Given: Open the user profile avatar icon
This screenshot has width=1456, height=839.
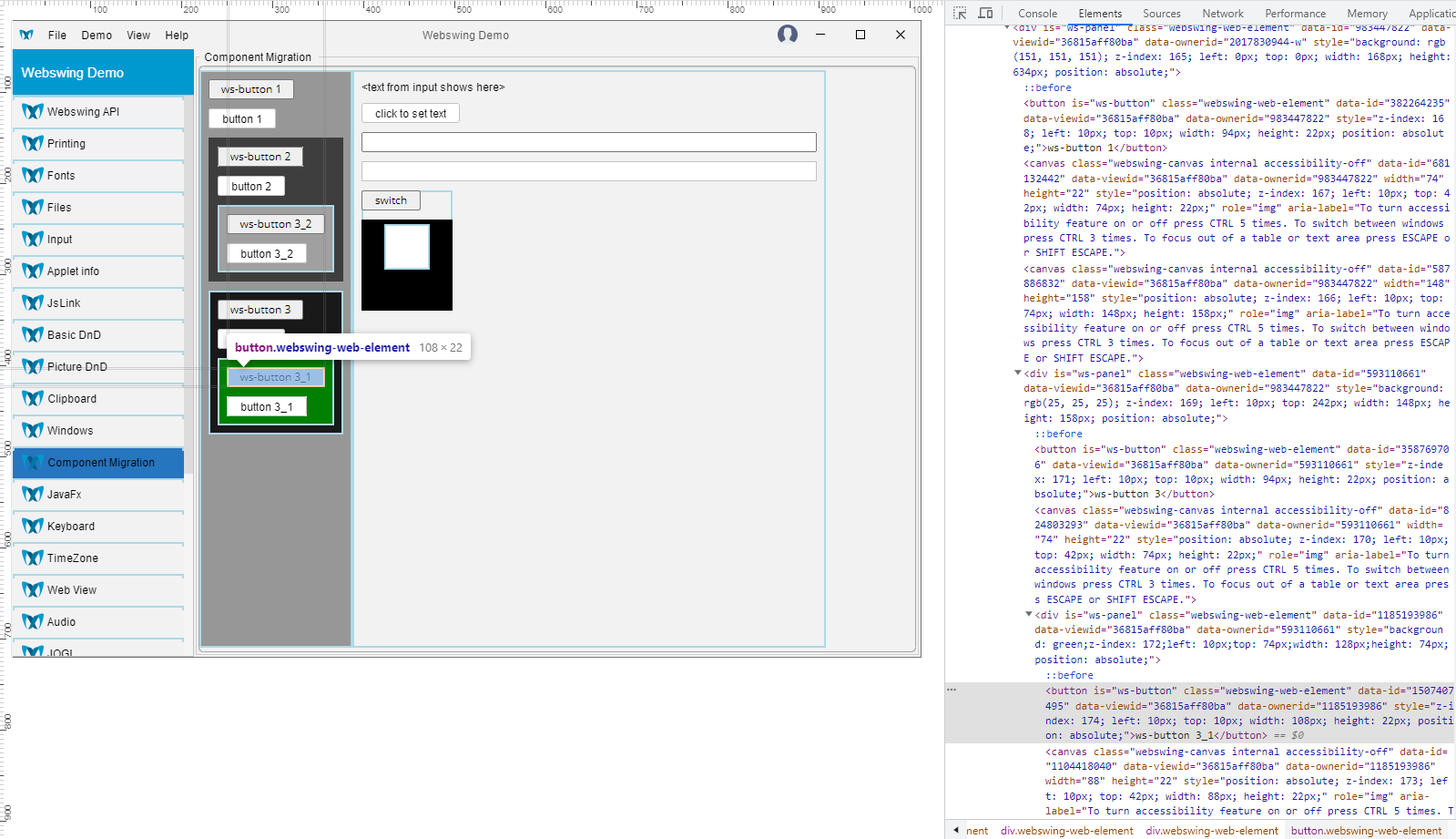Looking at the screenshot, I should click(788, 35).
